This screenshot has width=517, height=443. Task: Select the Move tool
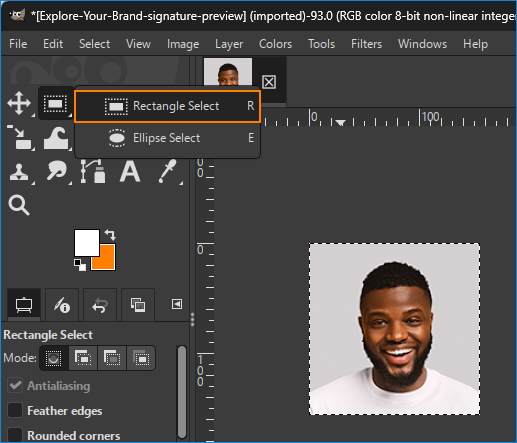pos(19,103)
